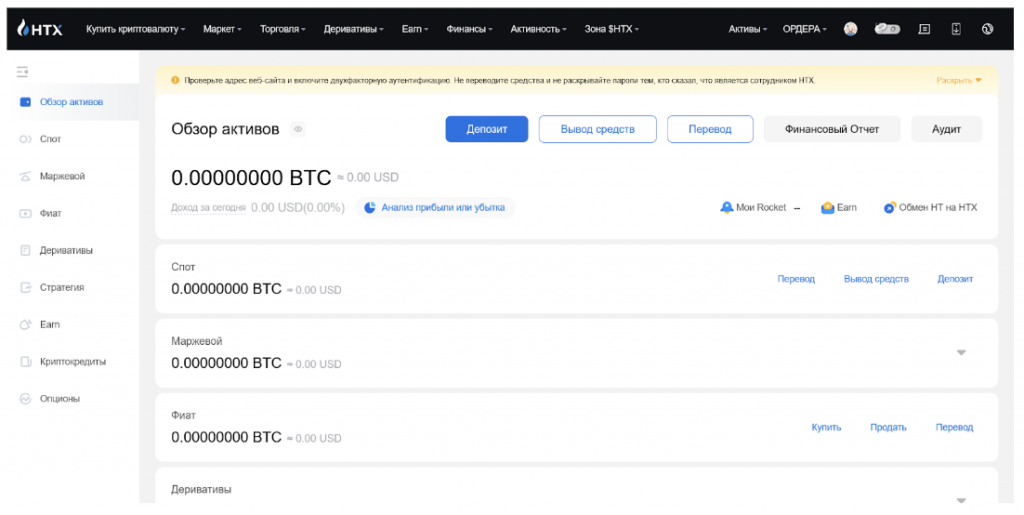Click the blue Депозит button
The width and height of the screenshot is (1024, 515).
[x=486, y=129]
